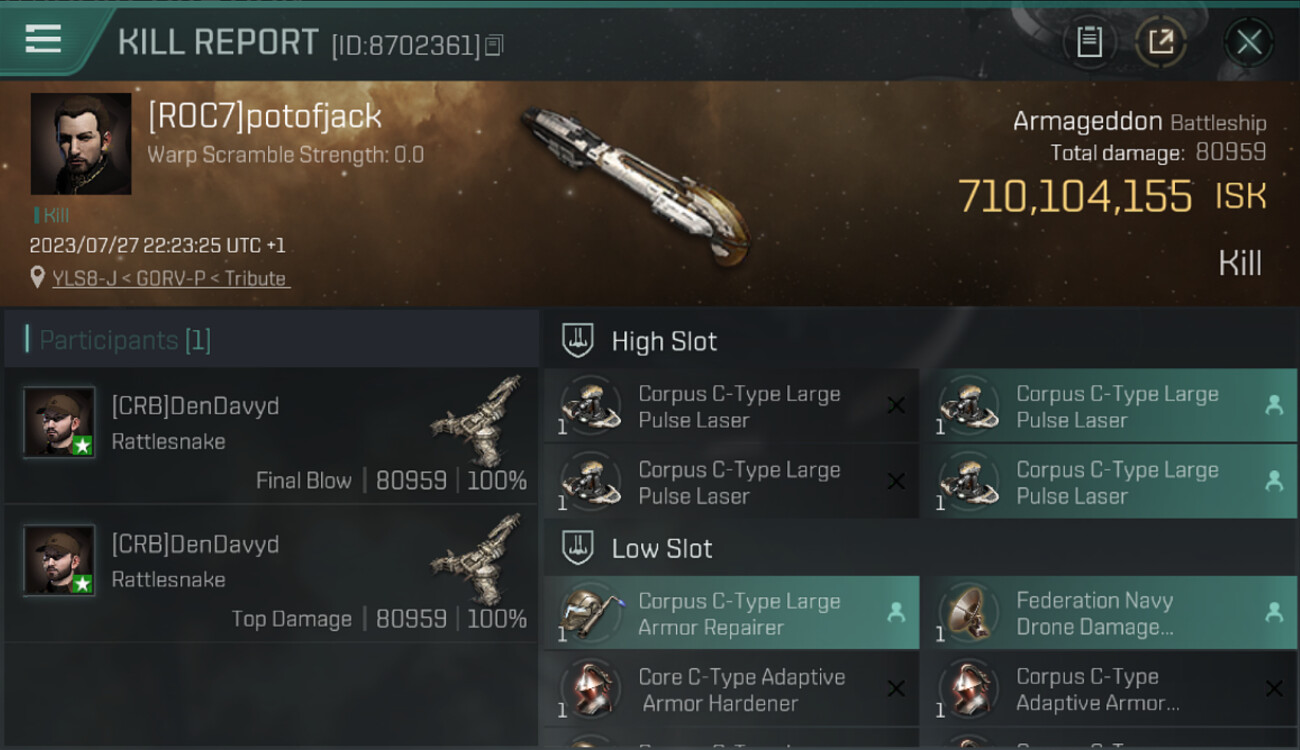
Task: Click the High Slot section icon
Action: tap(578, 340)
